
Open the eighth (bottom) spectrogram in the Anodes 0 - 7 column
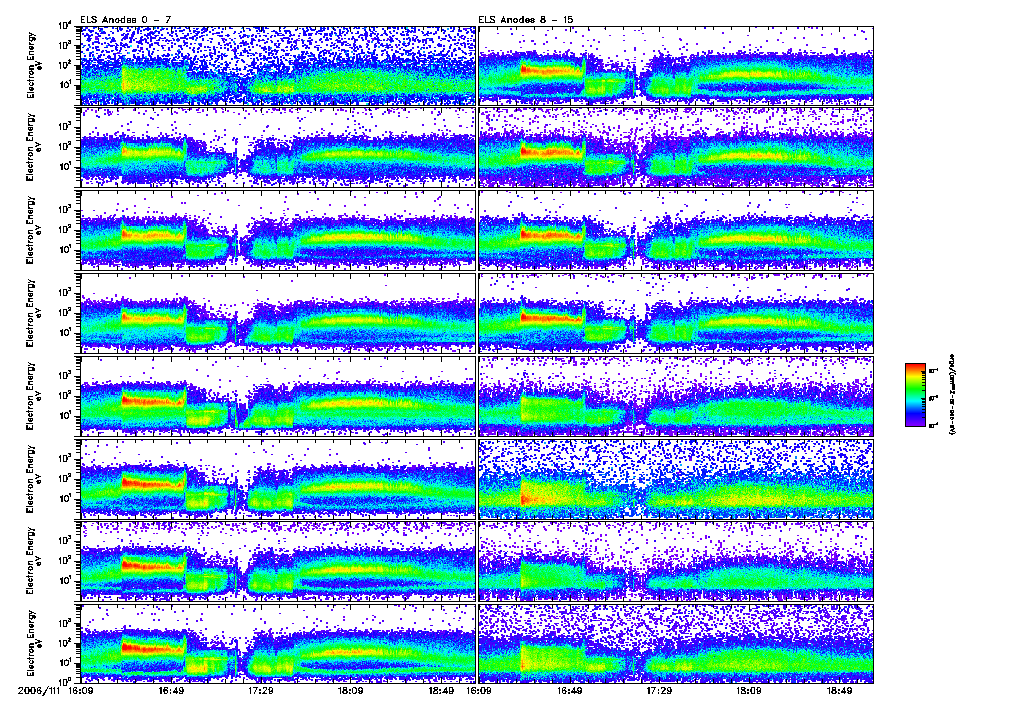[278, 644]
